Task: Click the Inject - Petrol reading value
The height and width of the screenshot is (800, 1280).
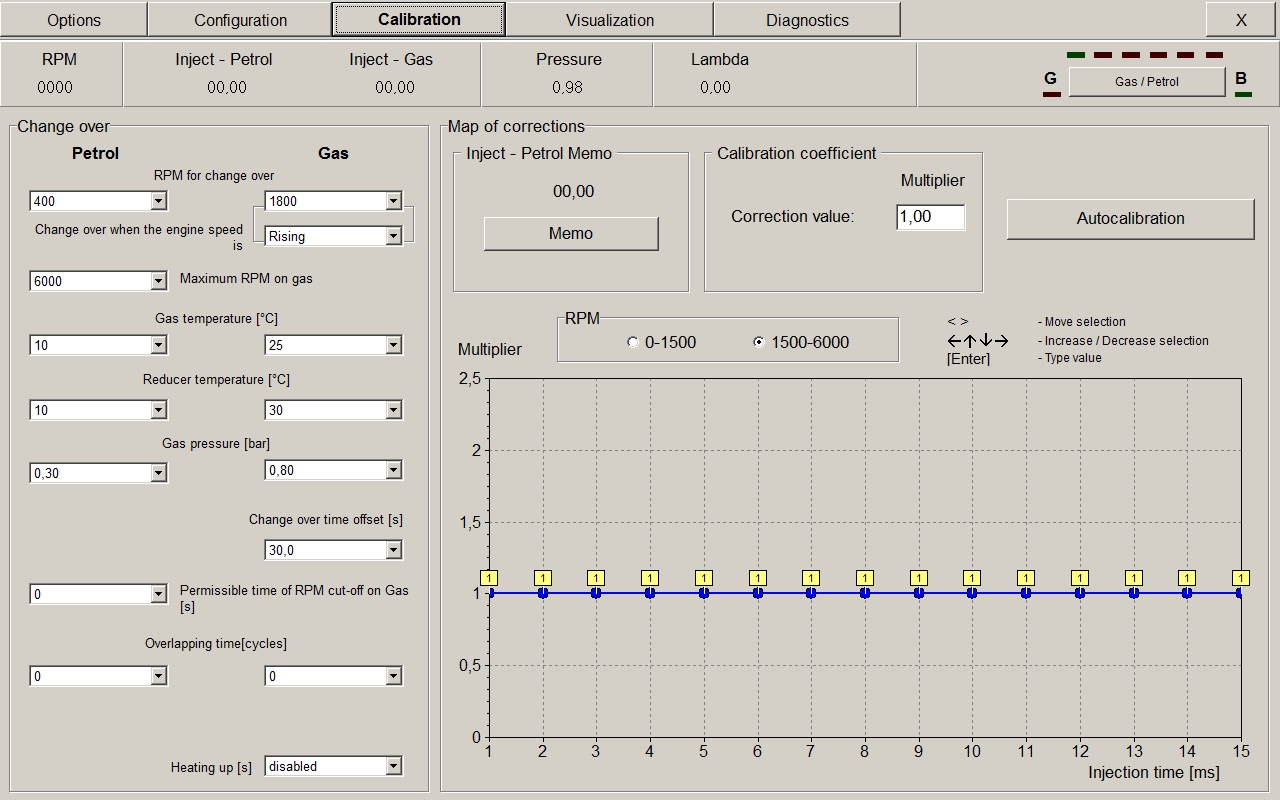Action: click(x=227, y=88)
